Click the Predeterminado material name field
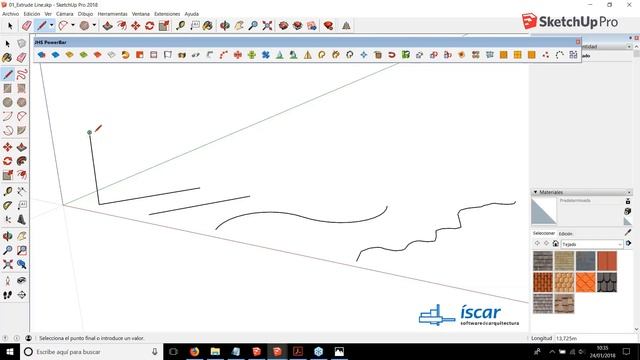The image size is (640, 360). [x=591, y=200]
